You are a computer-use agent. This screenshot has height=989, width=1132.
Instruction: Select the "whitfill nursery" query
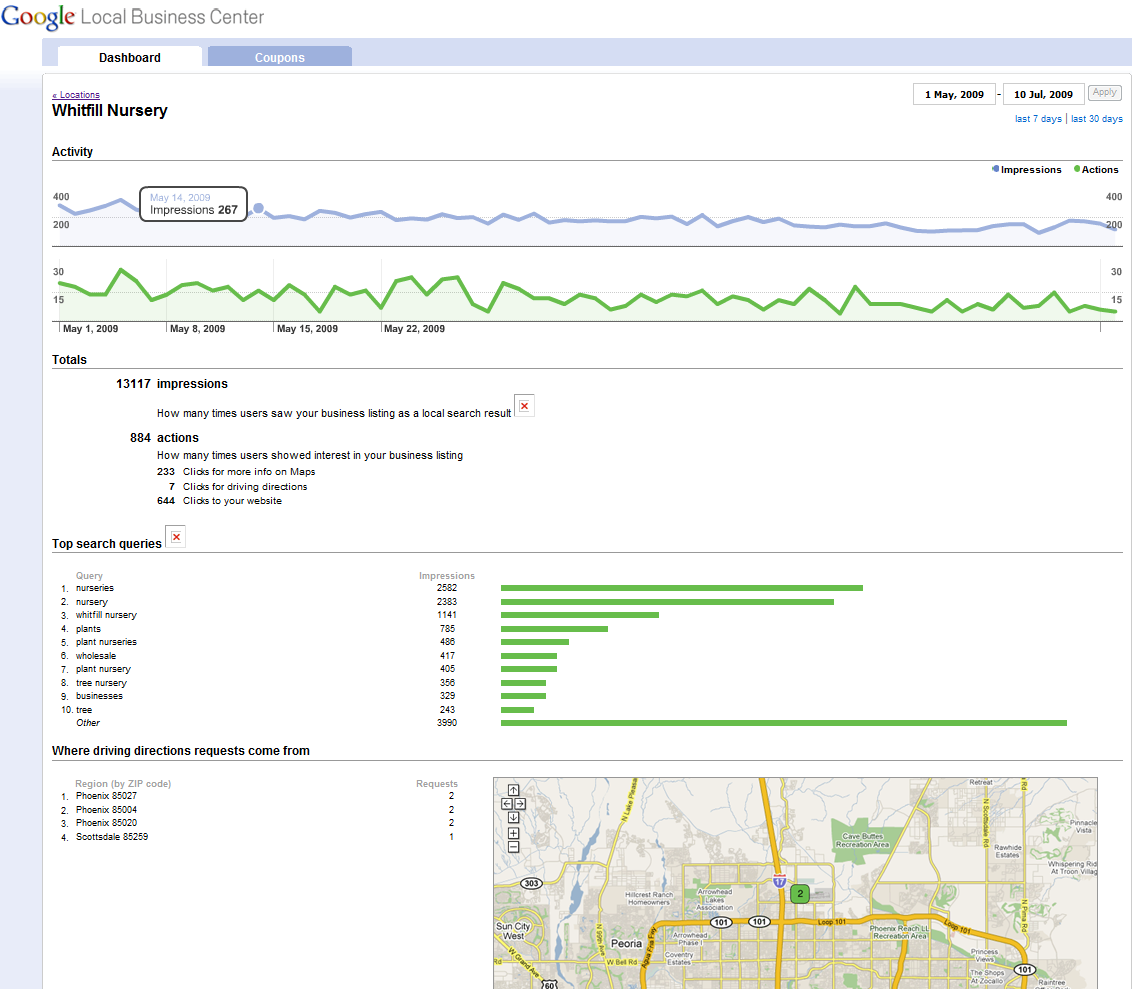coord(106,615)
